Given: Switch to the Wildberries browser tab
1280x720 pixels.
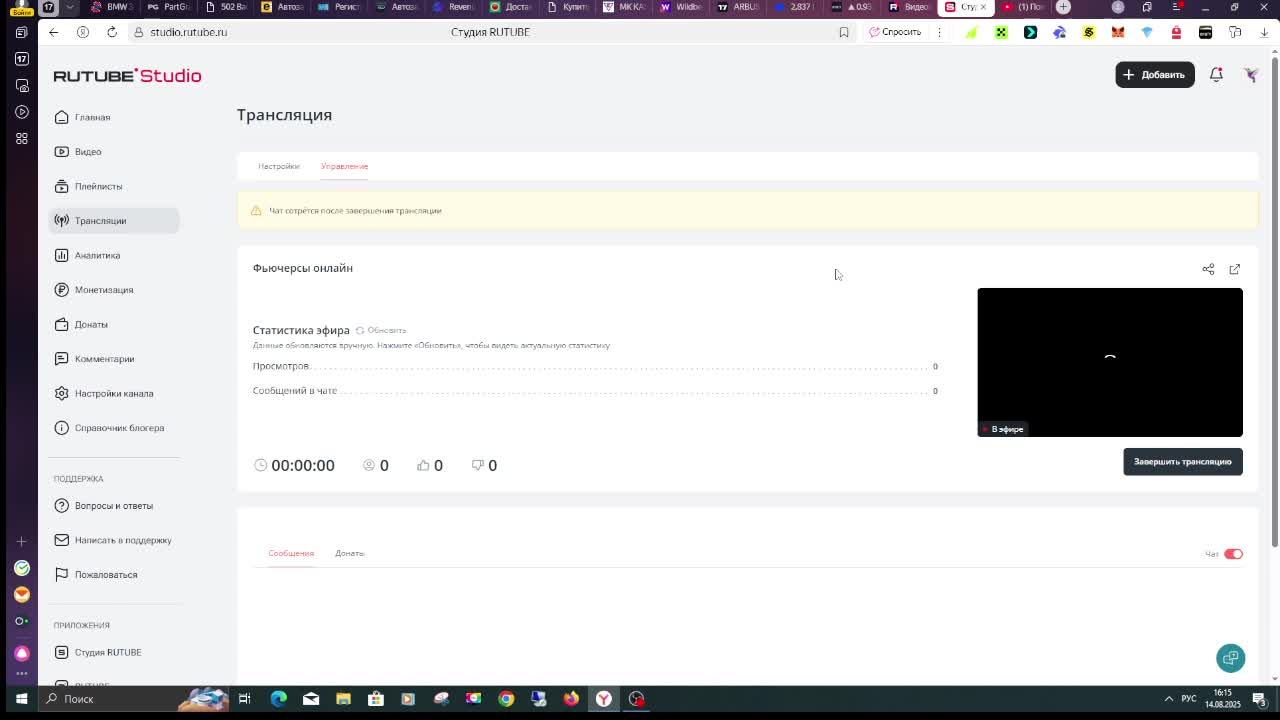Looking at the screenshot, I should [x=683, y=7].
